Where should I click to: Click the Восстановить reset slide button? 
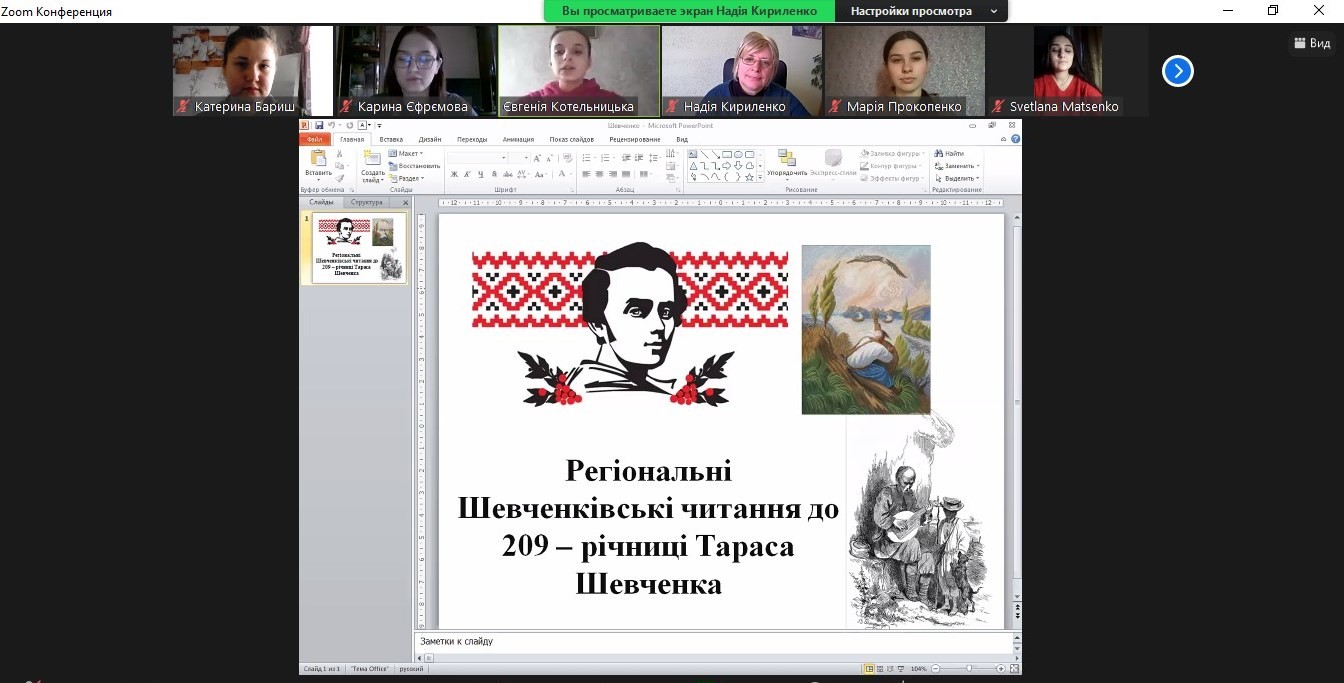coord(414,166)
